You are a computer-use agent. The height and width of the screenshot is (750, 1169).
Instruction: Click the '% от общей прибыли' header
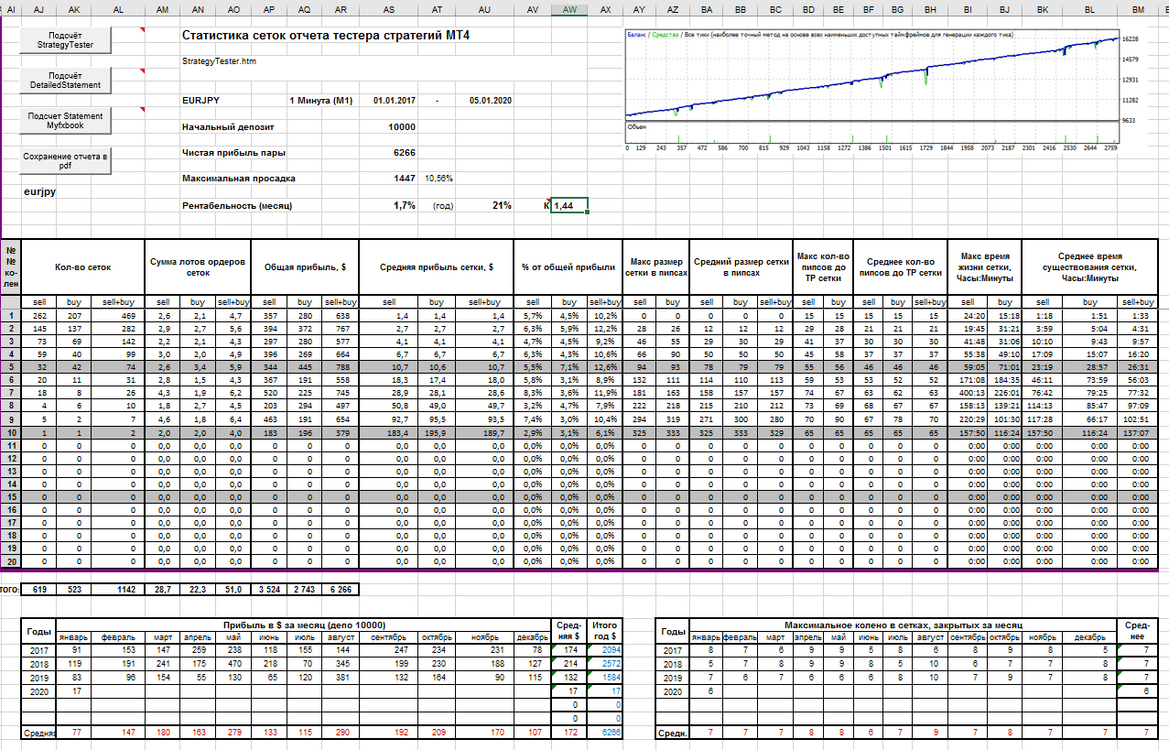tap(568, 267)
